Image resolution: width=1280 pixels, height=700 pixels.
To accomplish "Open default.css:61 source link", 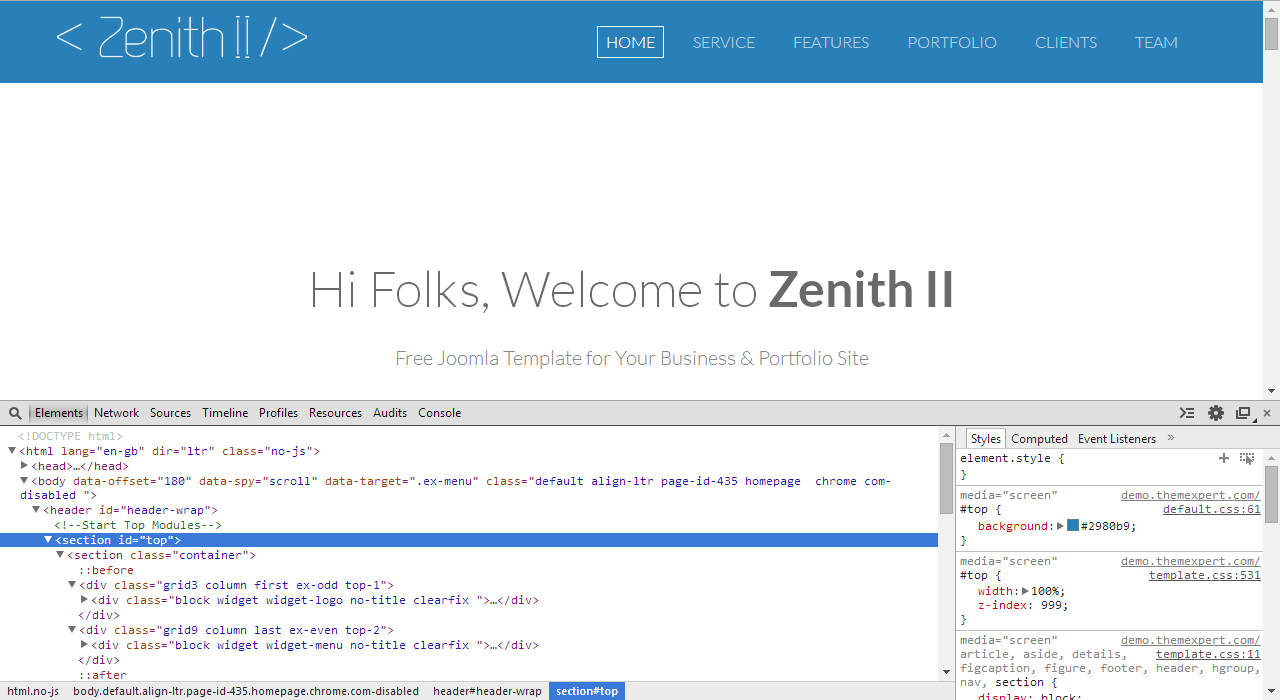I will tap(1211, 509).
